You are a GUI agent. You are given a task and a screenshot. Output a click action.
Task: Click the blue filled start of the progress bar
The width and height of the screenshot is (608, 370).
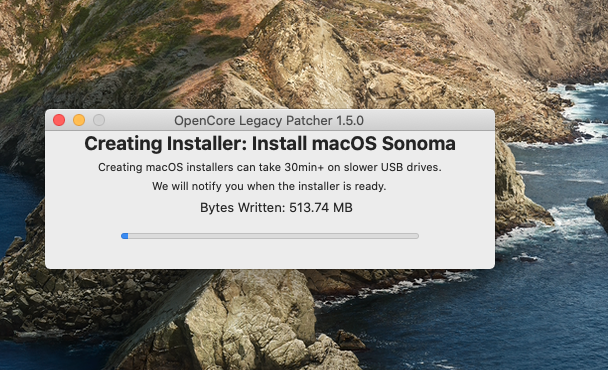(124, 236)
